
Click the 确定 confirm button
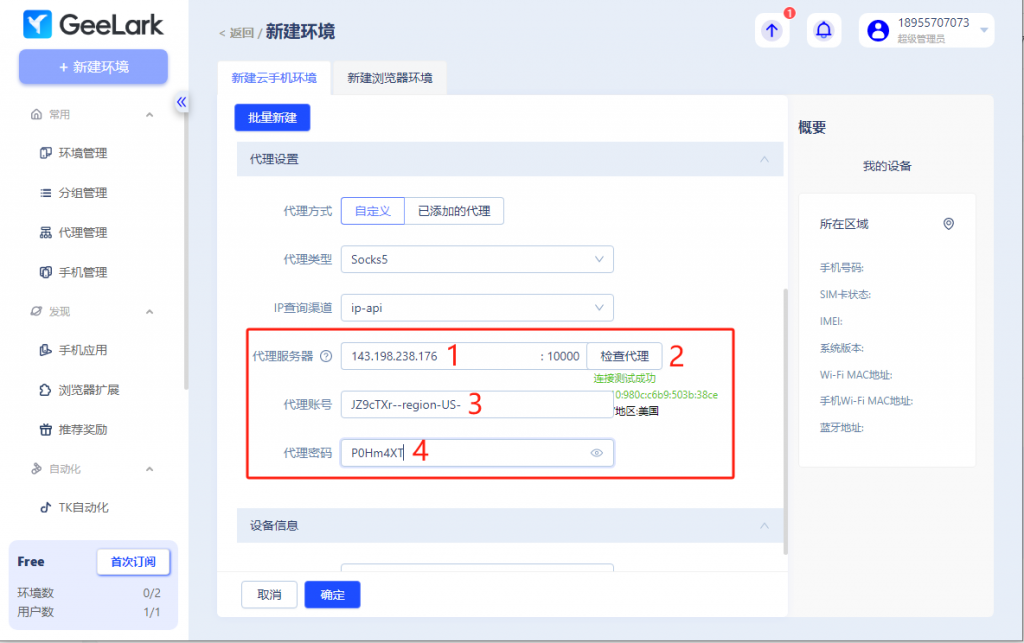coord(332,595)
